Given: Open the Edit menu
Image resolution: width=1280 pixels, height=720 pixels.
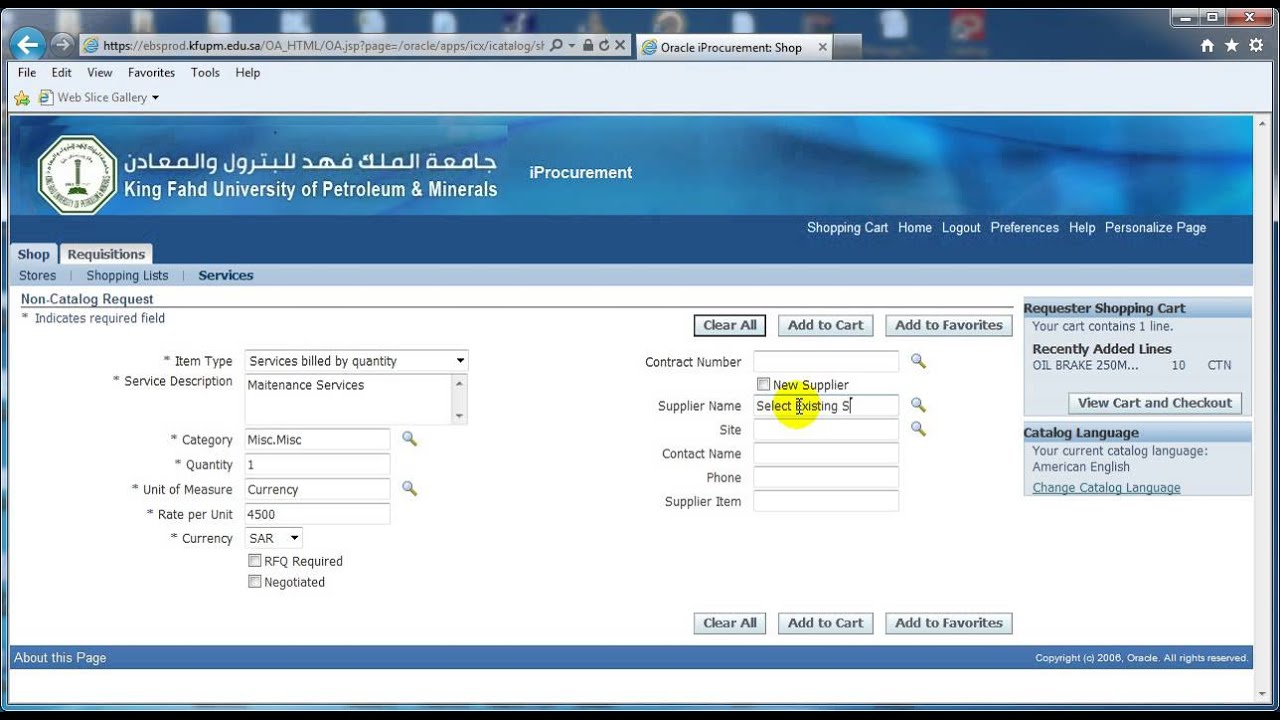Looking at the screenshot, I should pos(62,73).
